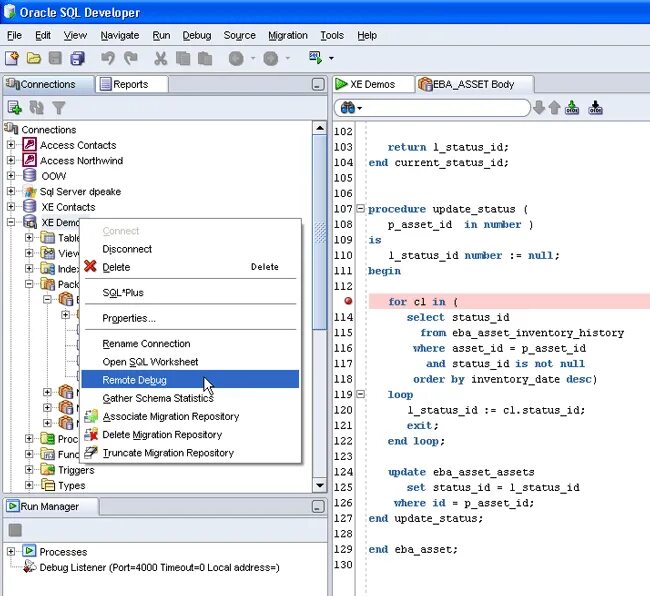Choose Associate Migration Repository entry
Image resolution: width=650 pixels, height=596 pixels.
[x=190, y=416]
